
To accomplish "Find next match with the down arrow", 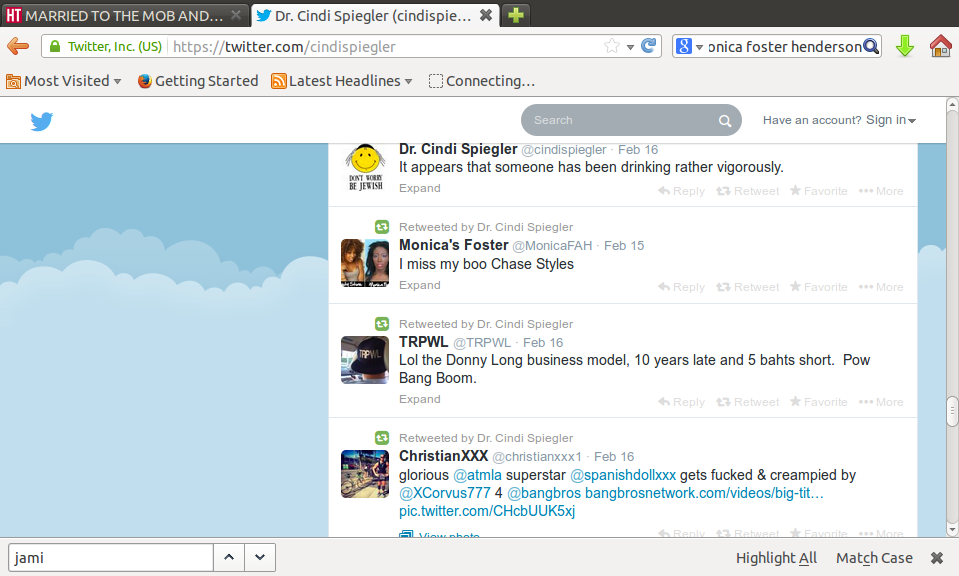I will (260, 558).
